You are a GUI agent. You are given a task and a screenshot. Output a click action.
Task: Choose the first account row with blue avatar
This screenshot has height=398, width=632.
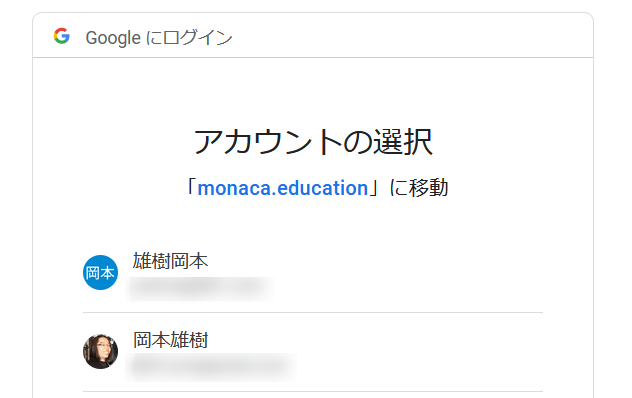tap(313, 273)
